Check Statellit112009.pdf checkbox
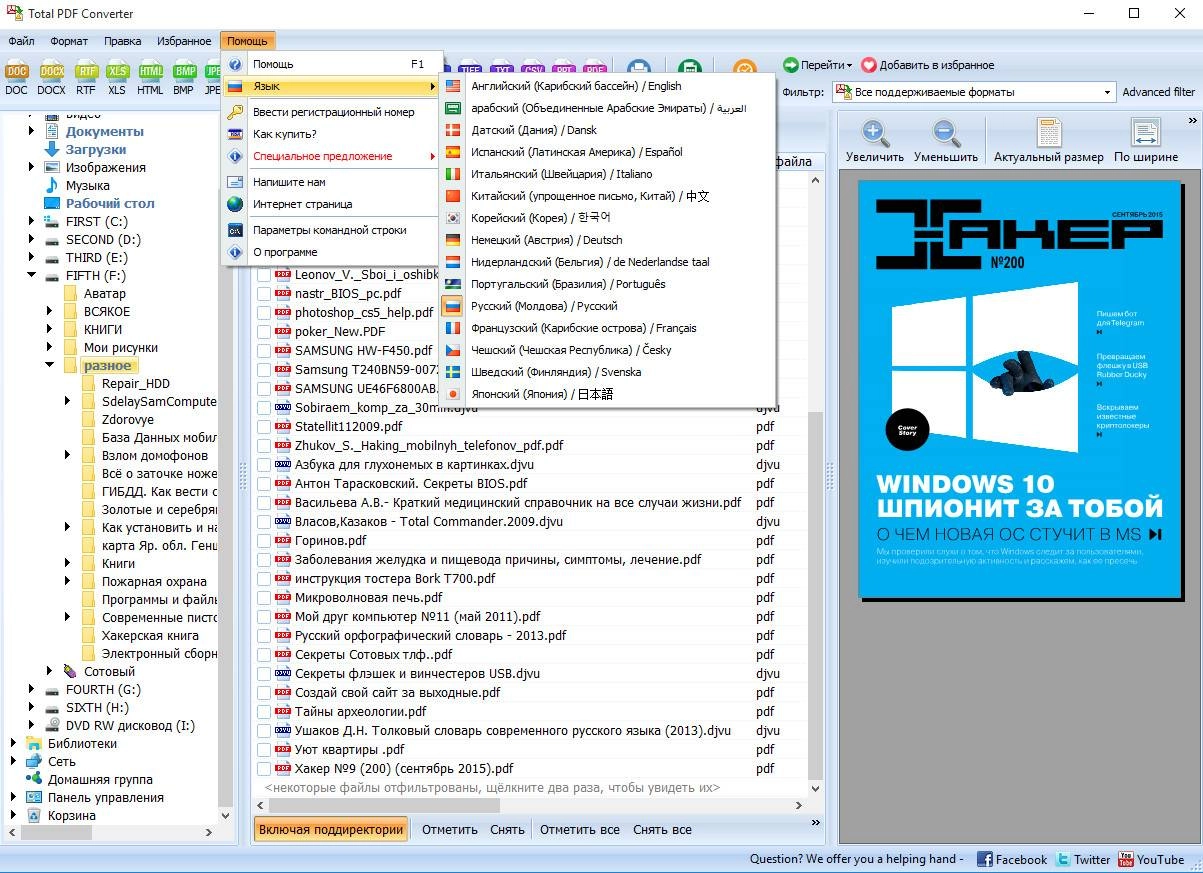This screenshot has height=873, width=1203. tap(264, 427)
